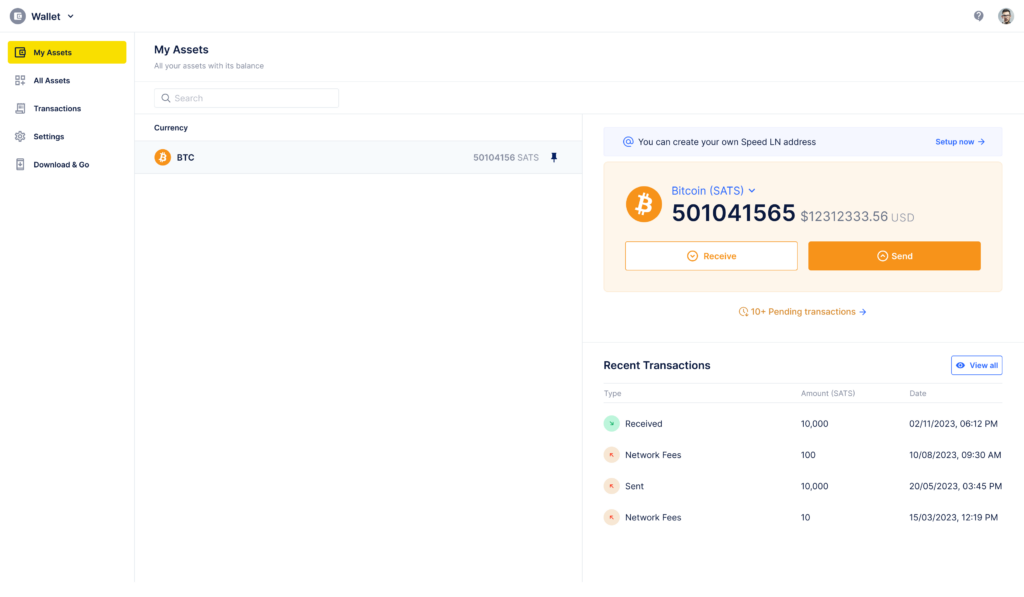Click the large Bitcoin logo above the balance

[643, 204]
